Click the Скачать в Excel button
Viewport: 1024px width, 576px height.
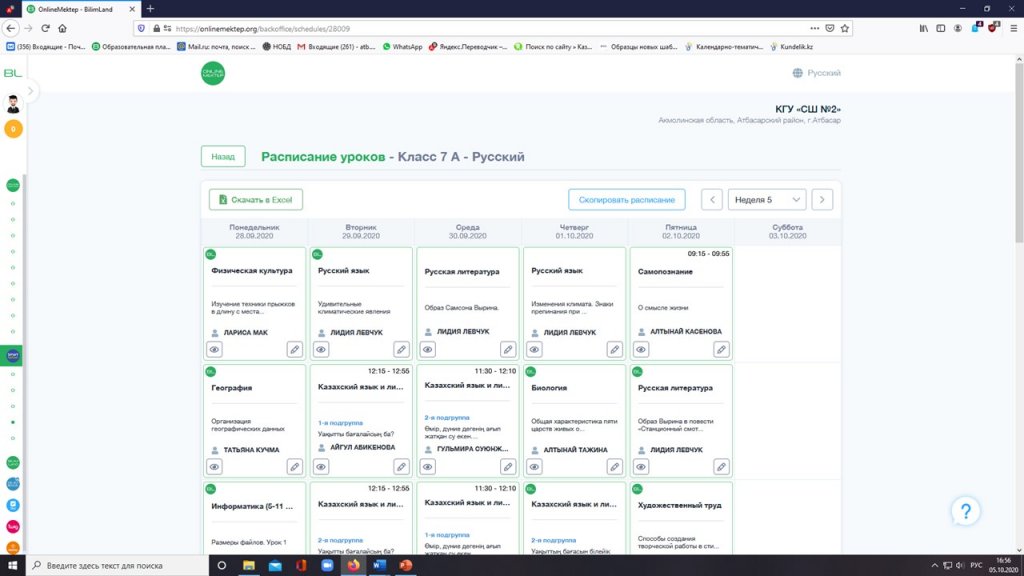click(256, 200)
